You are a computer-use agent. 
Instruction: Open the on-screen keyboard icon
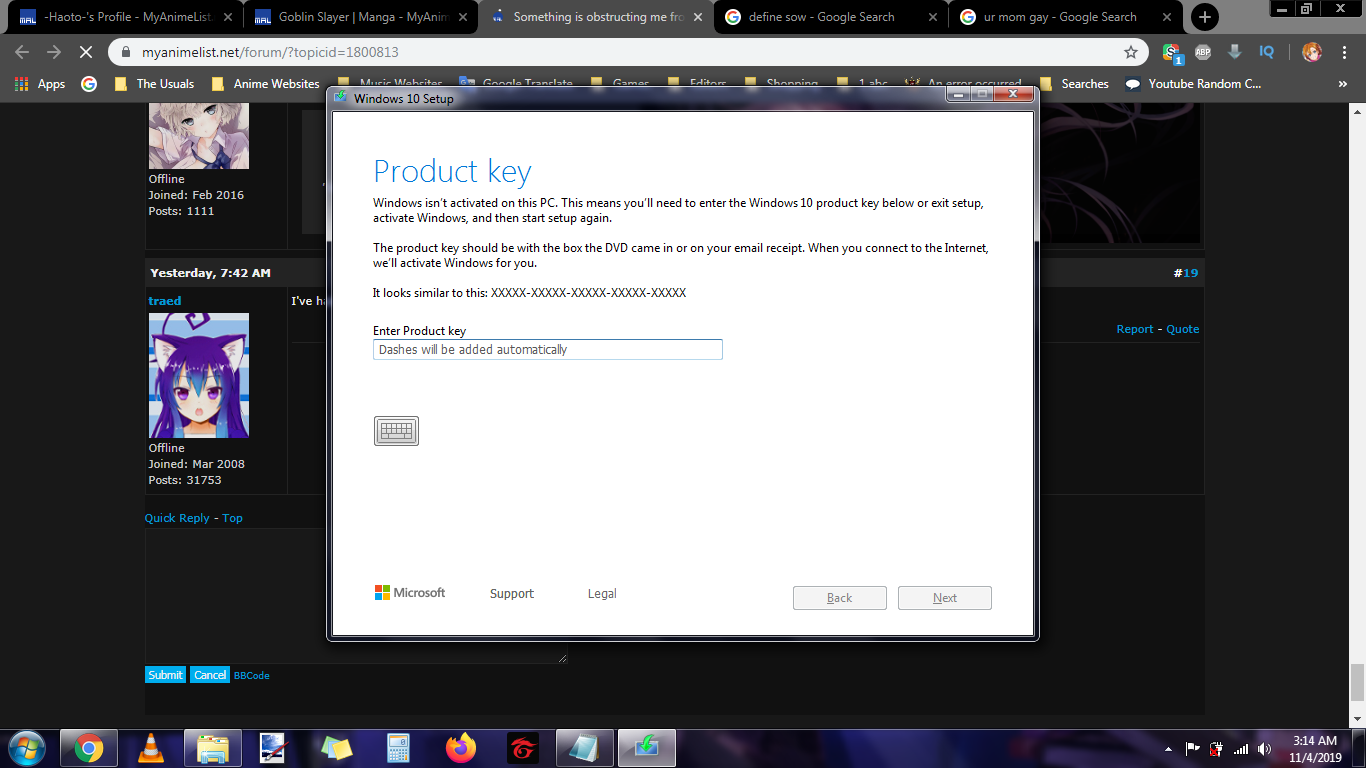tap(396, 431)
